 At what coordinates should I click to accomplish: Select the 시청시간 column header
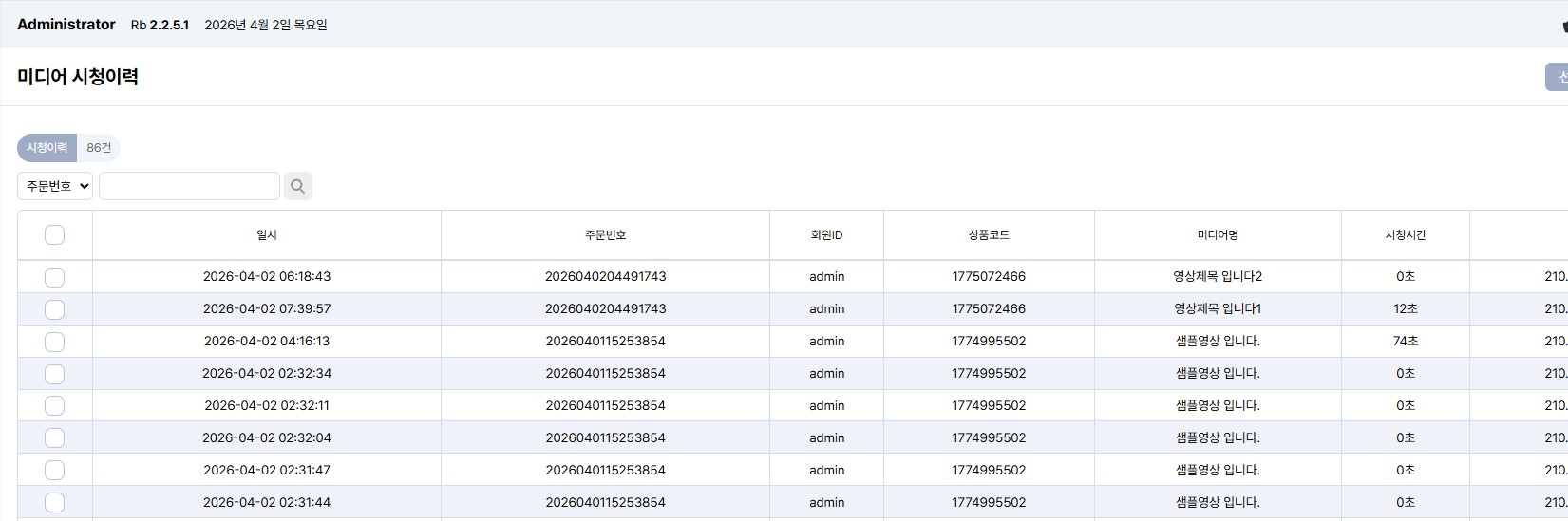coord(1405,235)
